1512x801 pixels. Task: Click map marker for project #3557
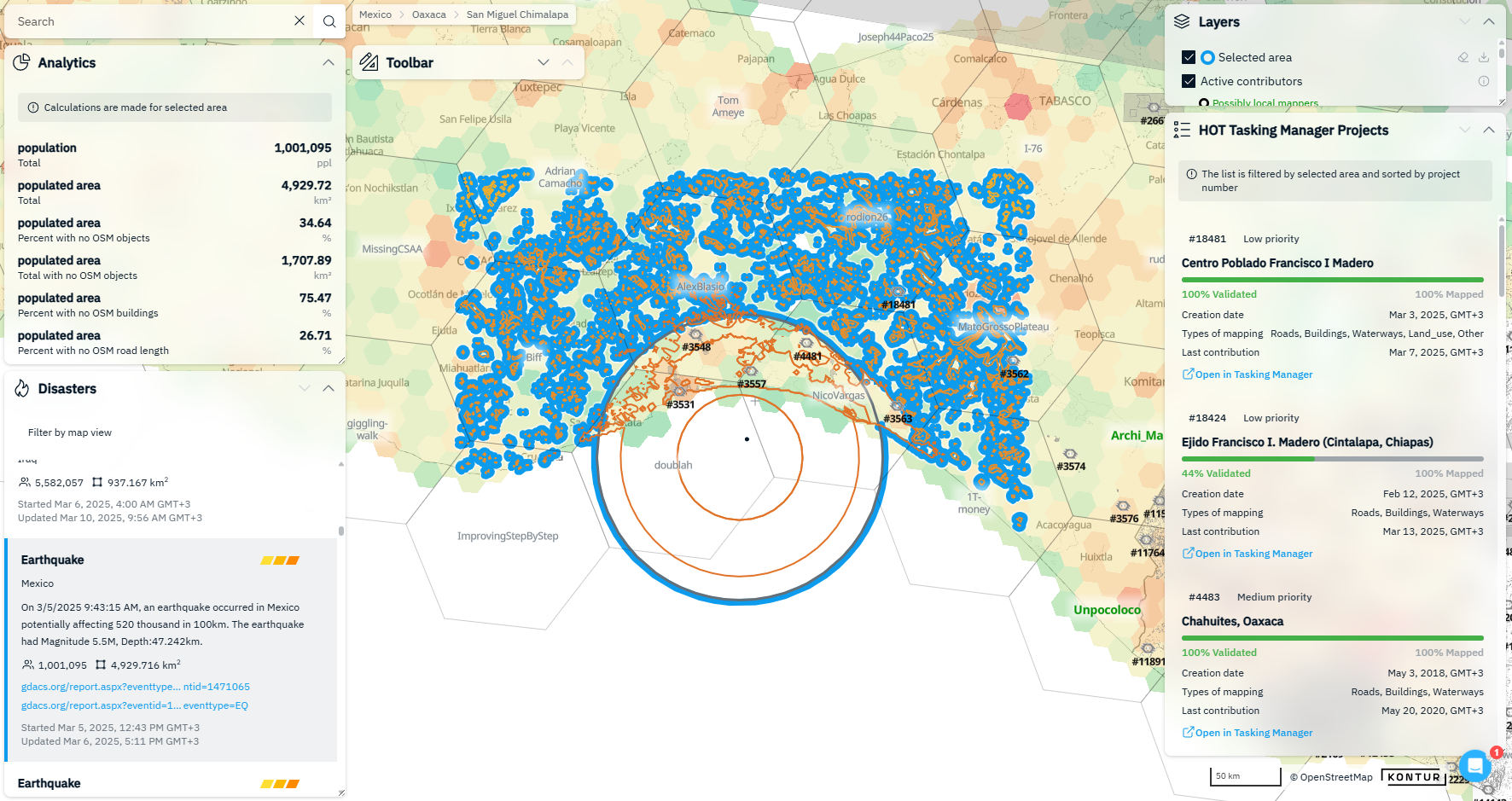[751, 371]
